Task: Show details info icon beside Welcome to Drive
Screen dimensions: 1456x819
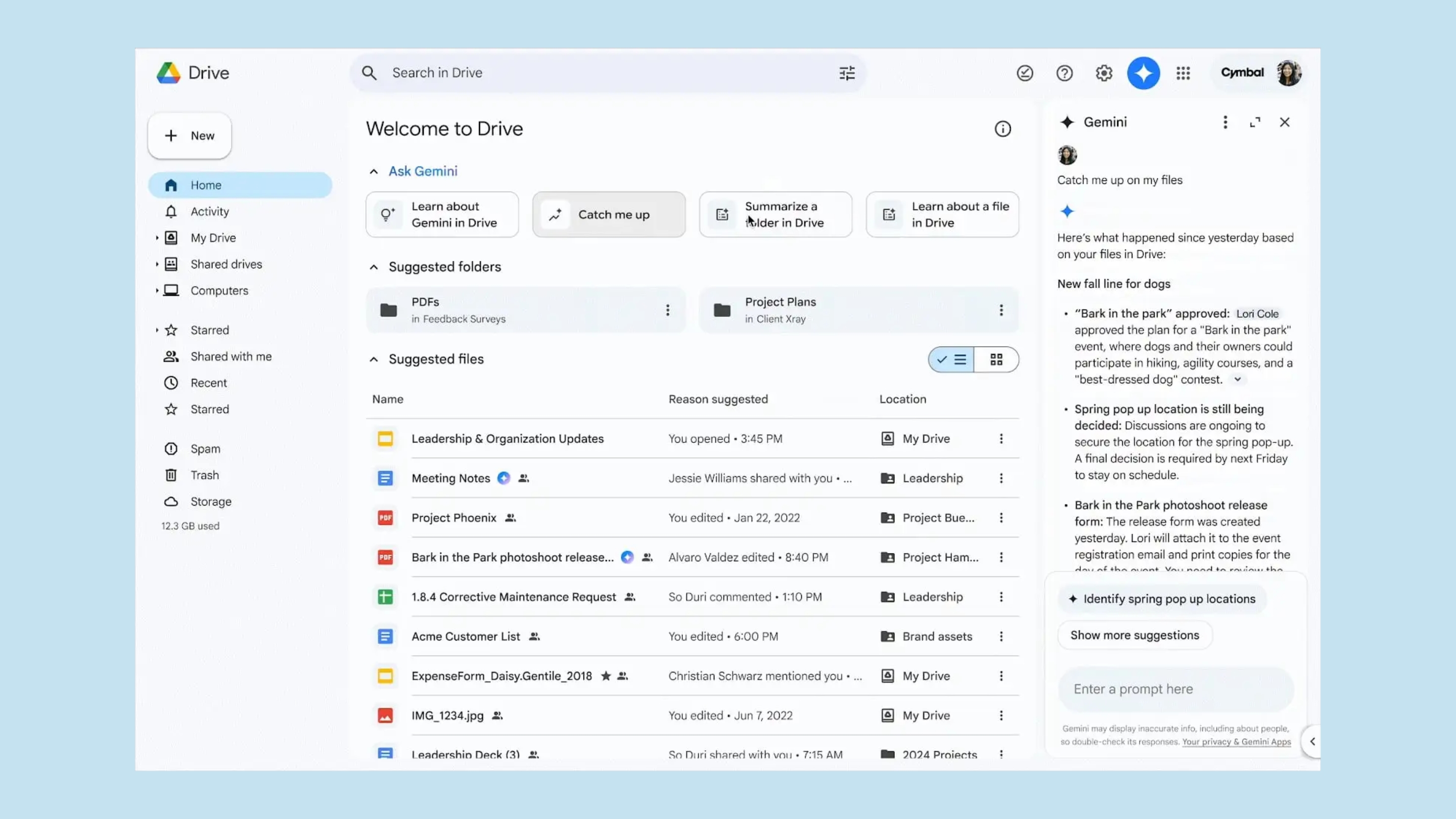Action: click(x=1002, y=129)
